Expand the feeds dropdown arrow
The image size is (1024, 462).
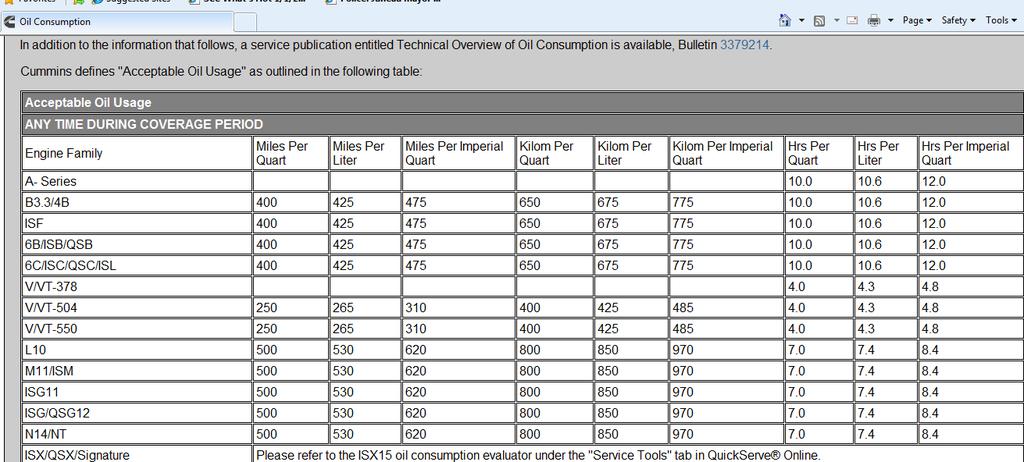pyautogui.click(x=837, y=20)
